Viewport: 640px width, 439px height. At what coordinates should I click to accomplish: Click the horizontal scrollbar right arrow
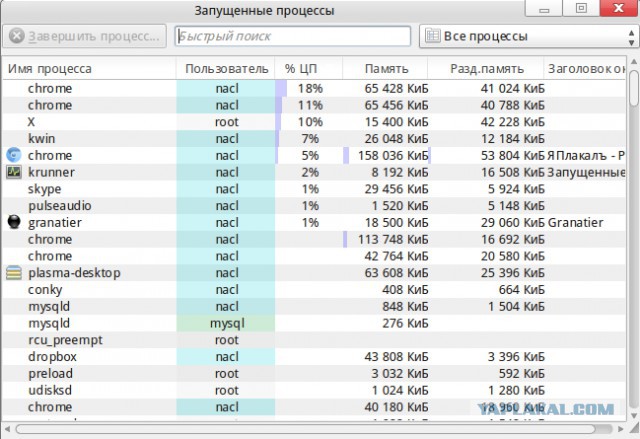[x=620, y=429]
